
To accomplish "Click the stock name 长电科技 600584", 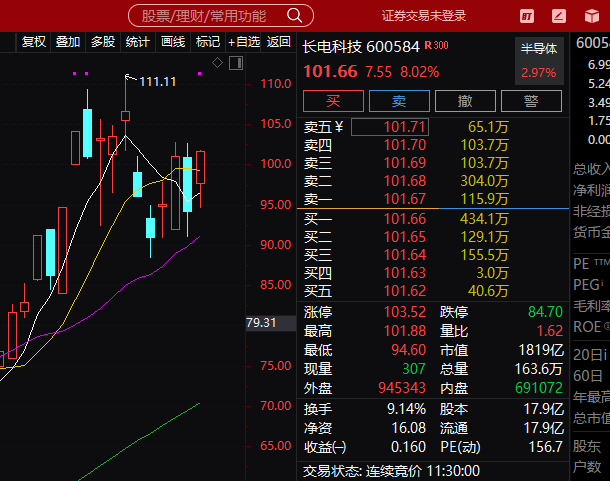I will tap(361, 47).
